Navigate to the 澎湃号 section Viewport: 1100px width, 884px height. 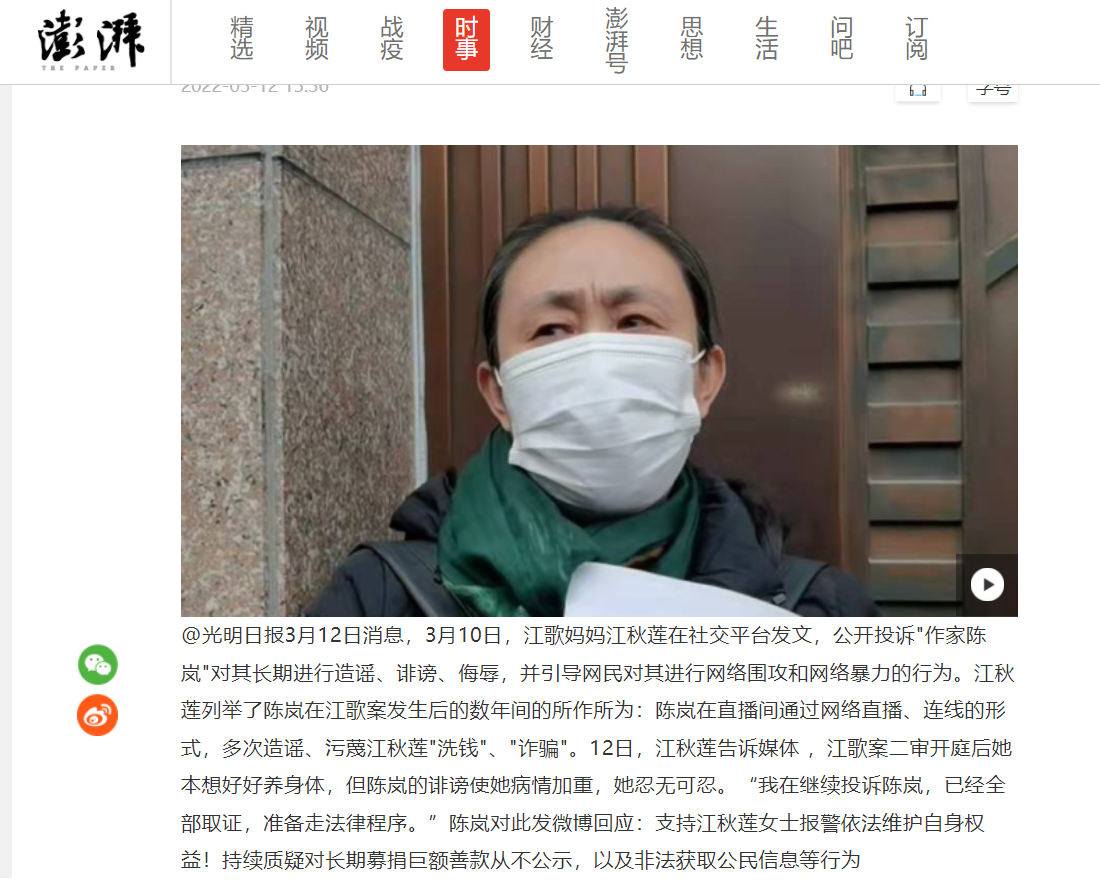617,40
